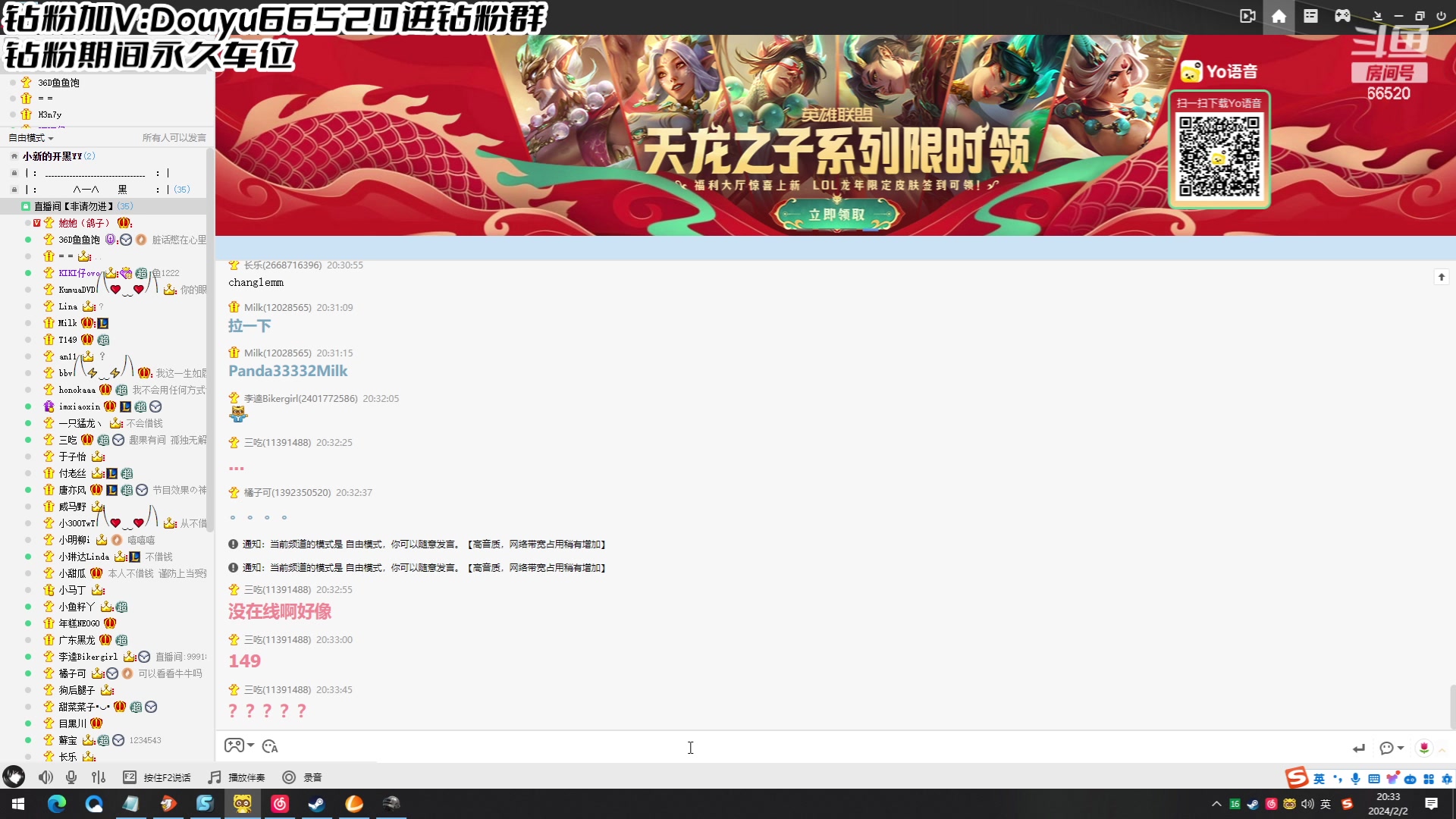Select user 唐亦风 in channel list
1456x819 pixels.
[x=72, y=490]
